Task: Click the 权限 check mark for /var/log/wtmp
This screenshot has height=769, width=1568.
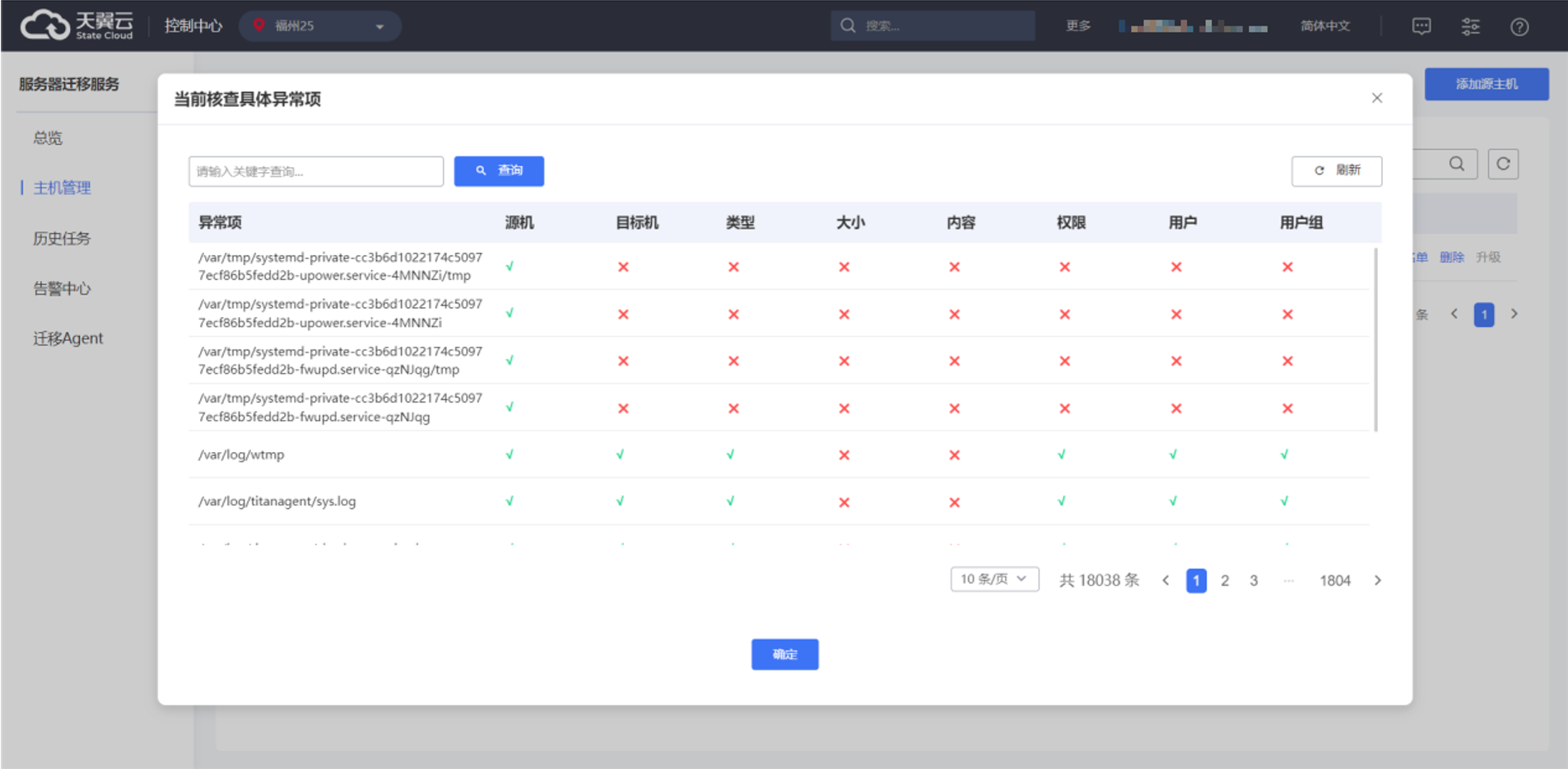Action: 1061,454
